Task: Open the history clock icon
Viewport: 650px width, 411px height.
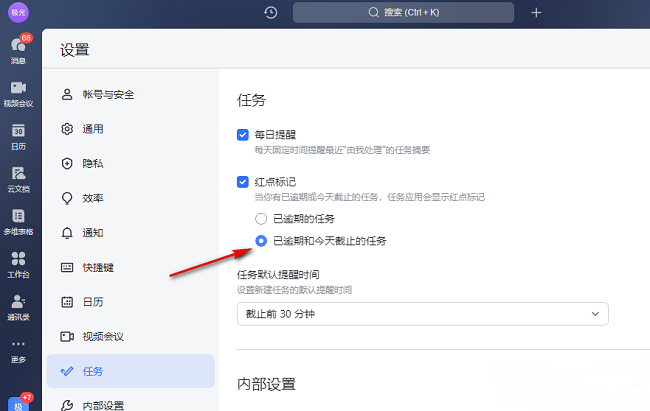Action: (x=271, y=12)
